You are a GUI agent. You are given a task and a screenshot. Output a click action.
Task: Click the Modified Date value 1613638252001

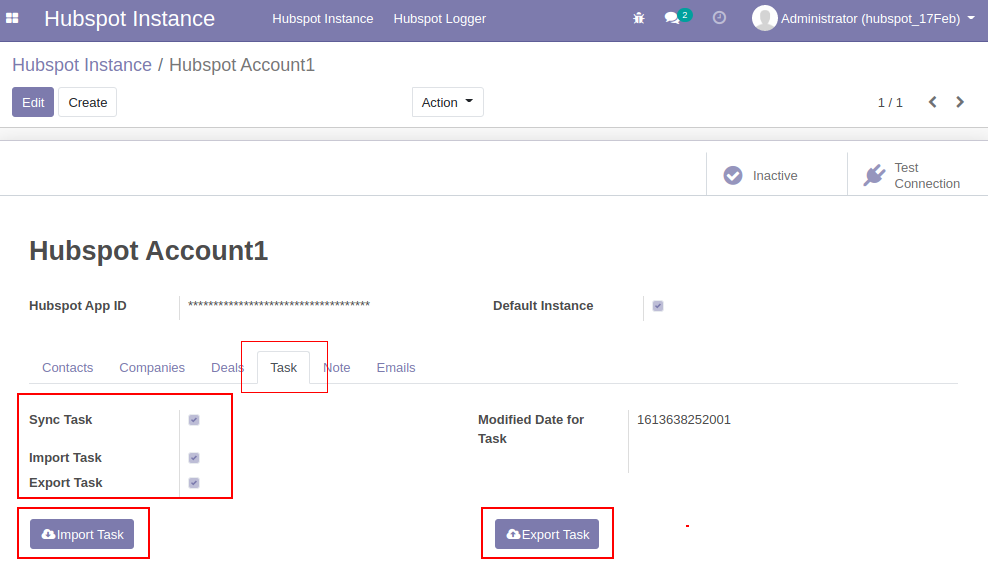point(684,420)
